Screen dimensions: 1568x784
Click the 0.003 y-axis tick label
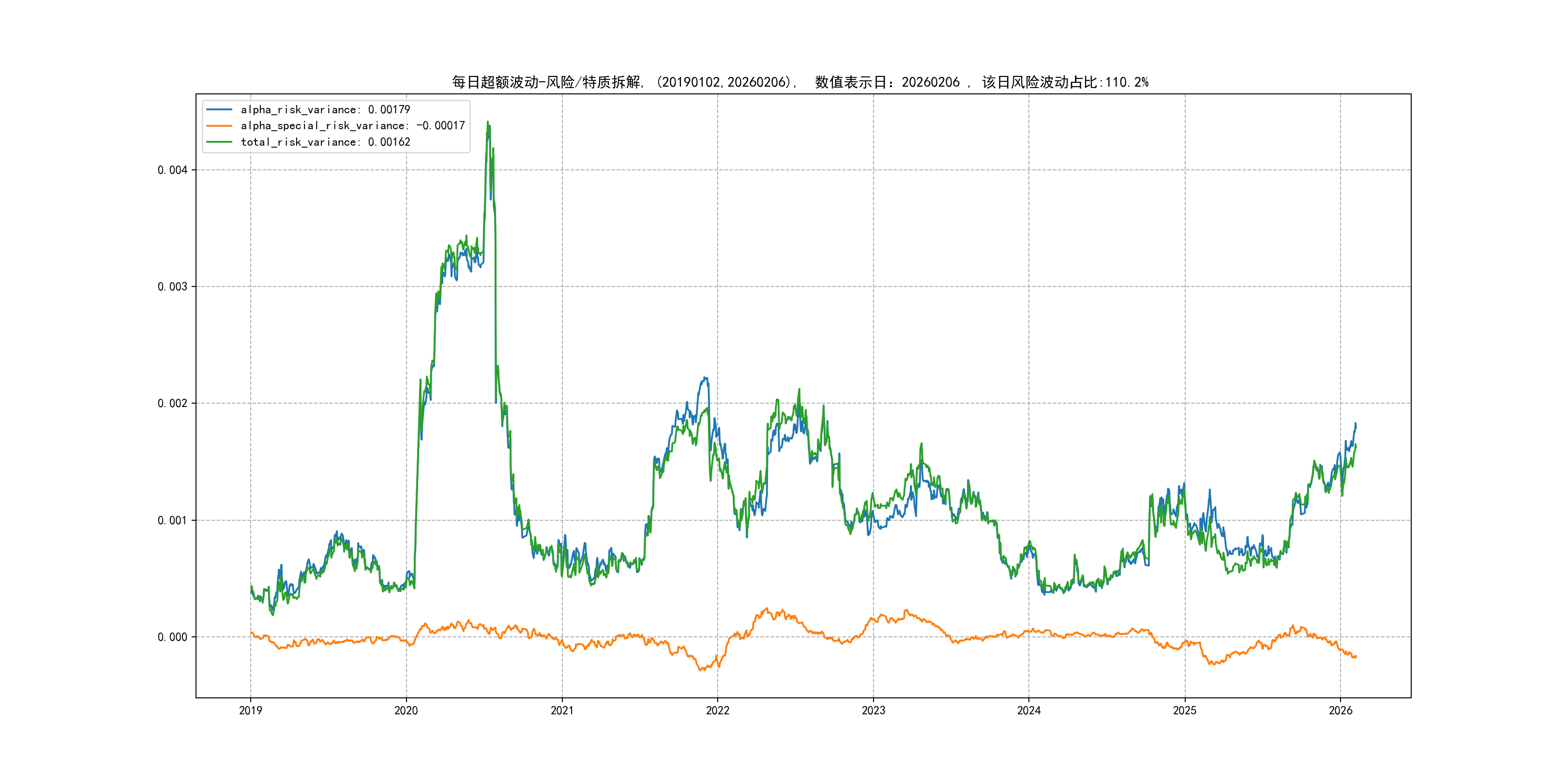coord(172,286)
